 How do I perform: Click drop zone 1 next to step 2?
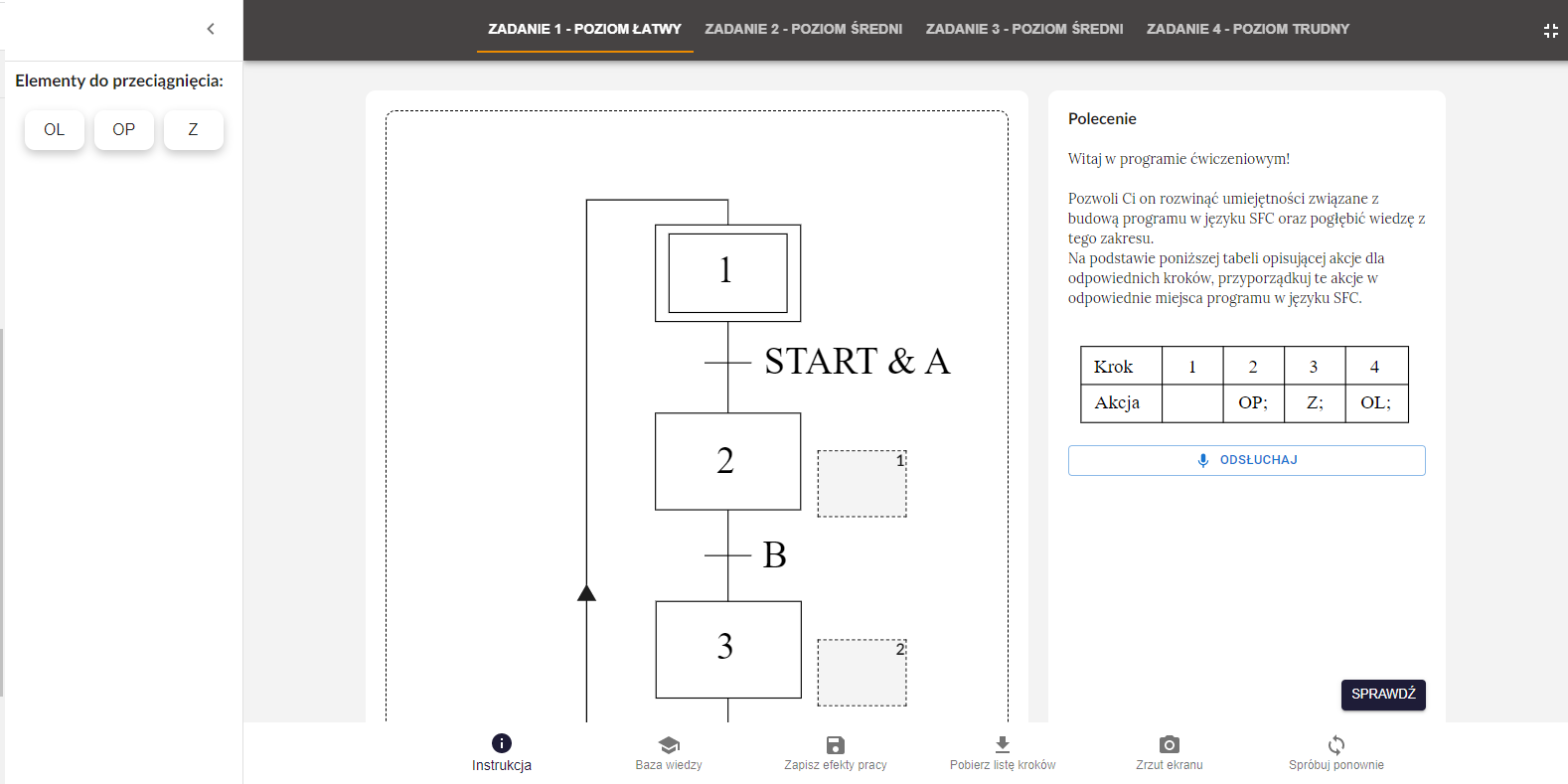pos(862,484)
